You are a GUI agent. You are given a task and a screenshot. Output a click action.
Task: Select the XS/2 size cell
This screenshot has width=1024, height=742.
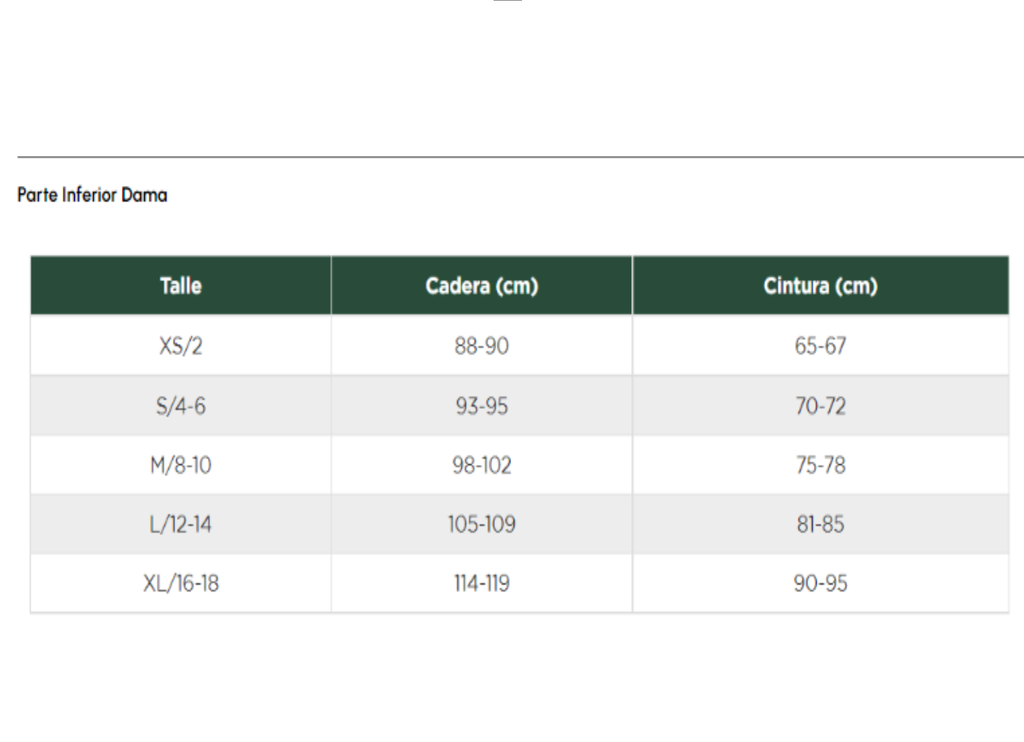coord(181,346)
